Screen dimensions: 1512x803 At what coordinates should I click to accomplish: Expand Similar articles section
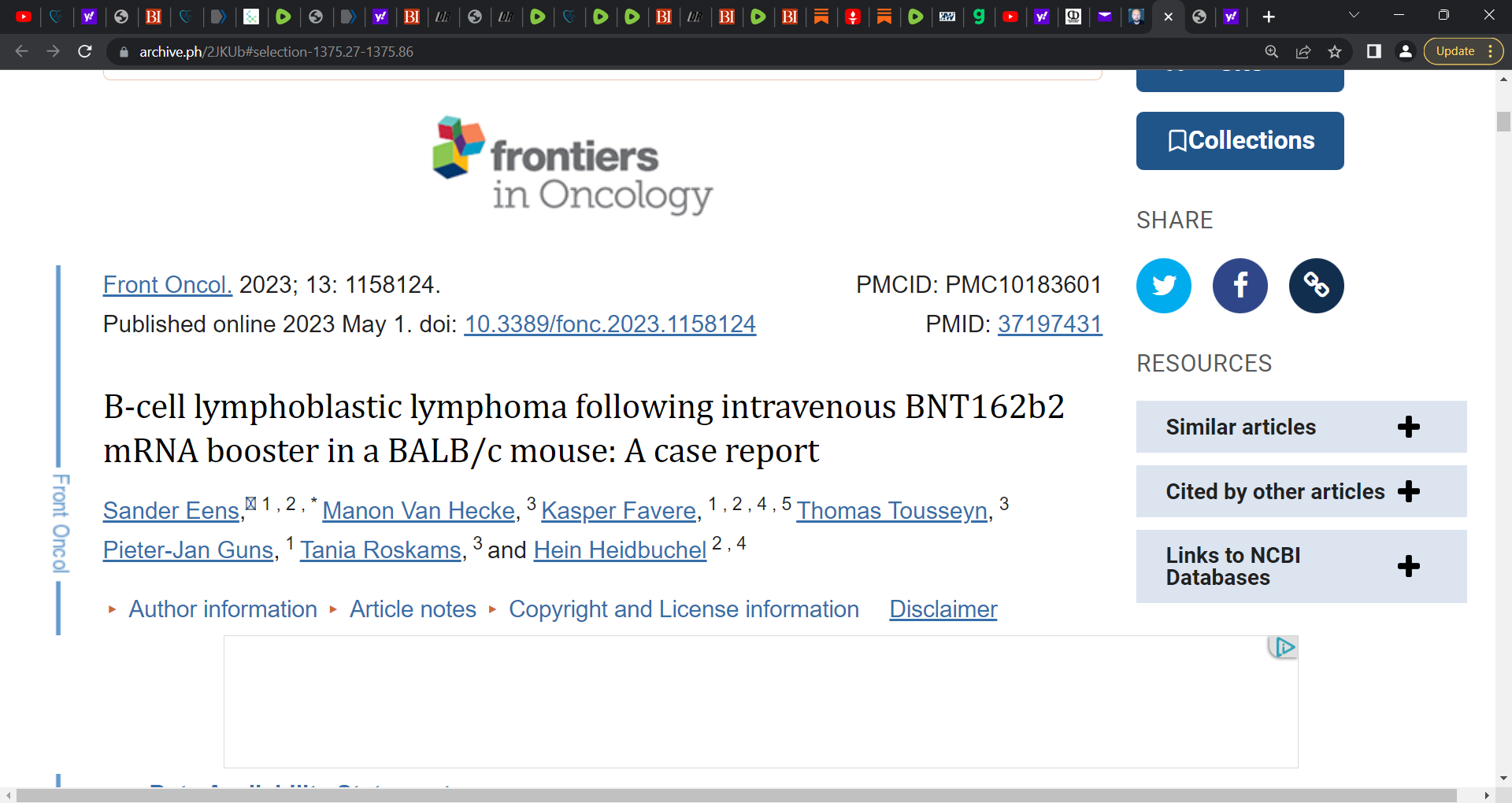tap(1301, 427)
